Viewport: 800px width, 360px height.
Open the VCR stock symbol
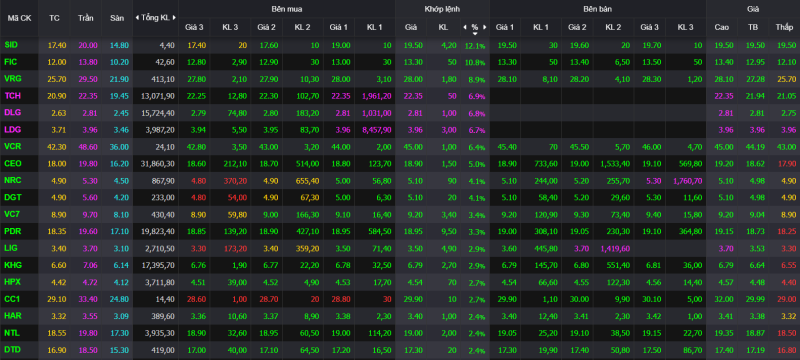pyautogui.click(x=12, y=146)
